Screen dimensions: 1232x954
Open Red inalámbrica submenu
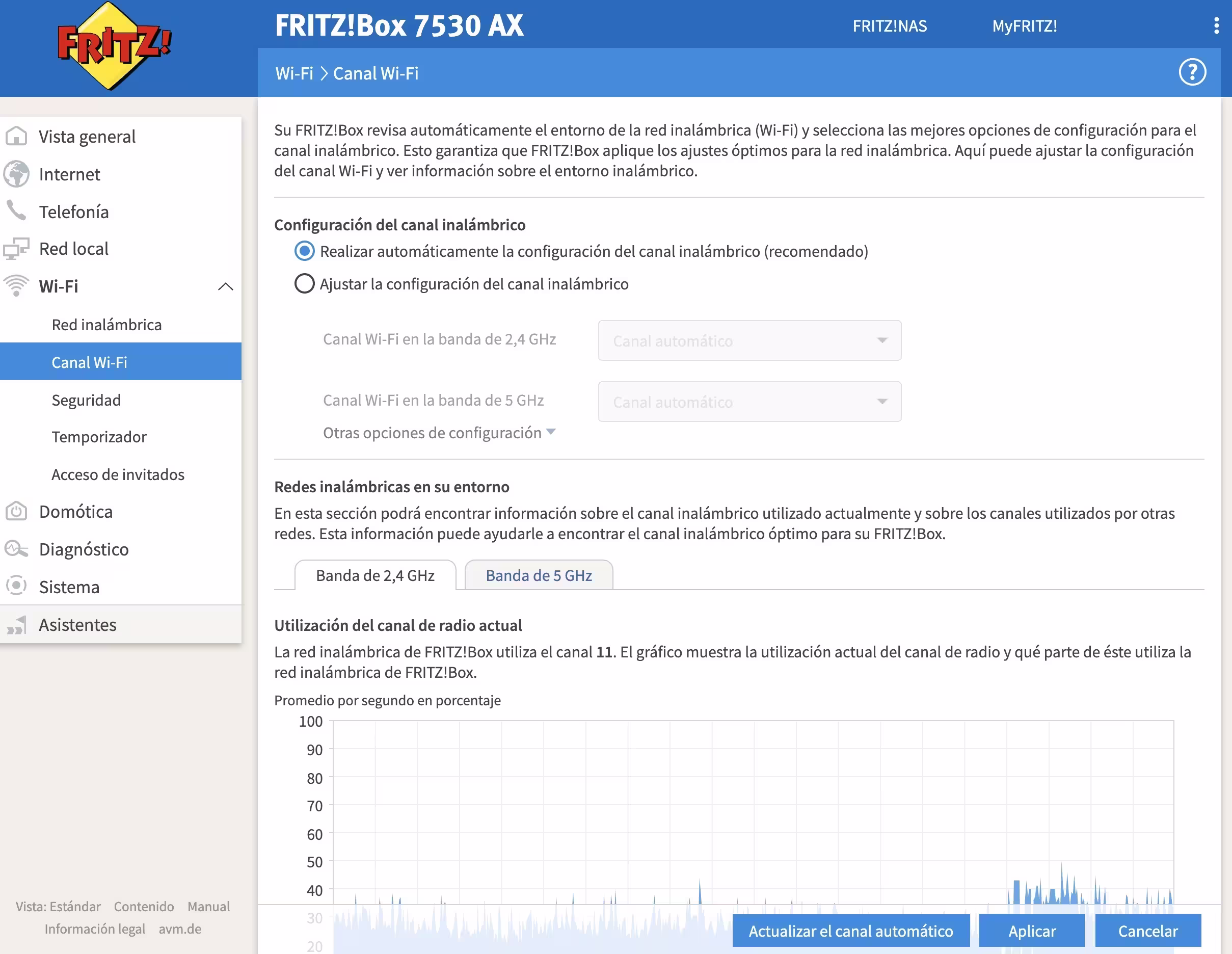click(121, 325)
